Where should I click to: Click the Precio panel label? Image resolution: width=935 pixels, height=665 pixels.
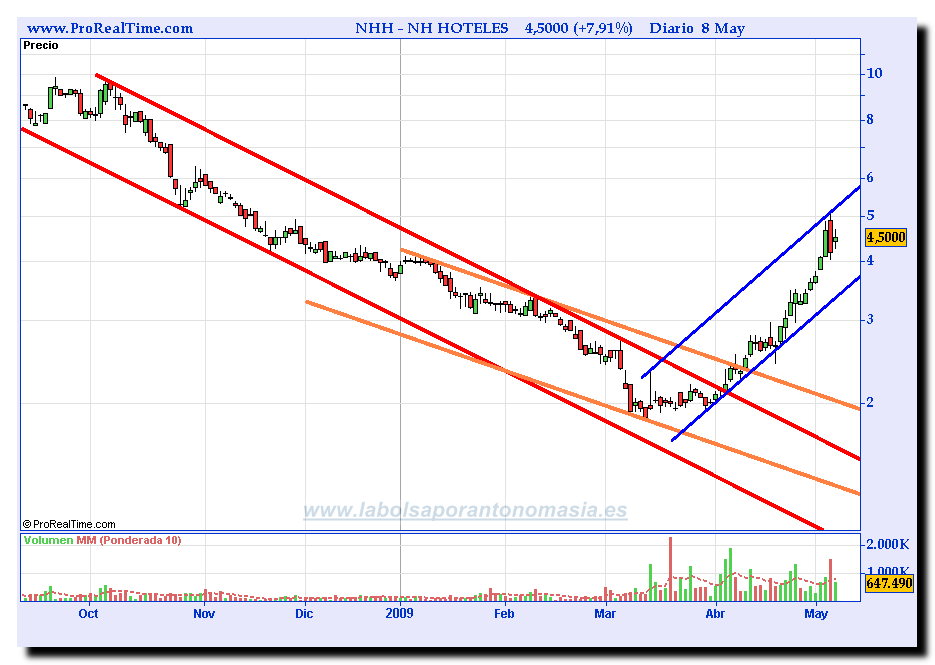coord(41,45)
